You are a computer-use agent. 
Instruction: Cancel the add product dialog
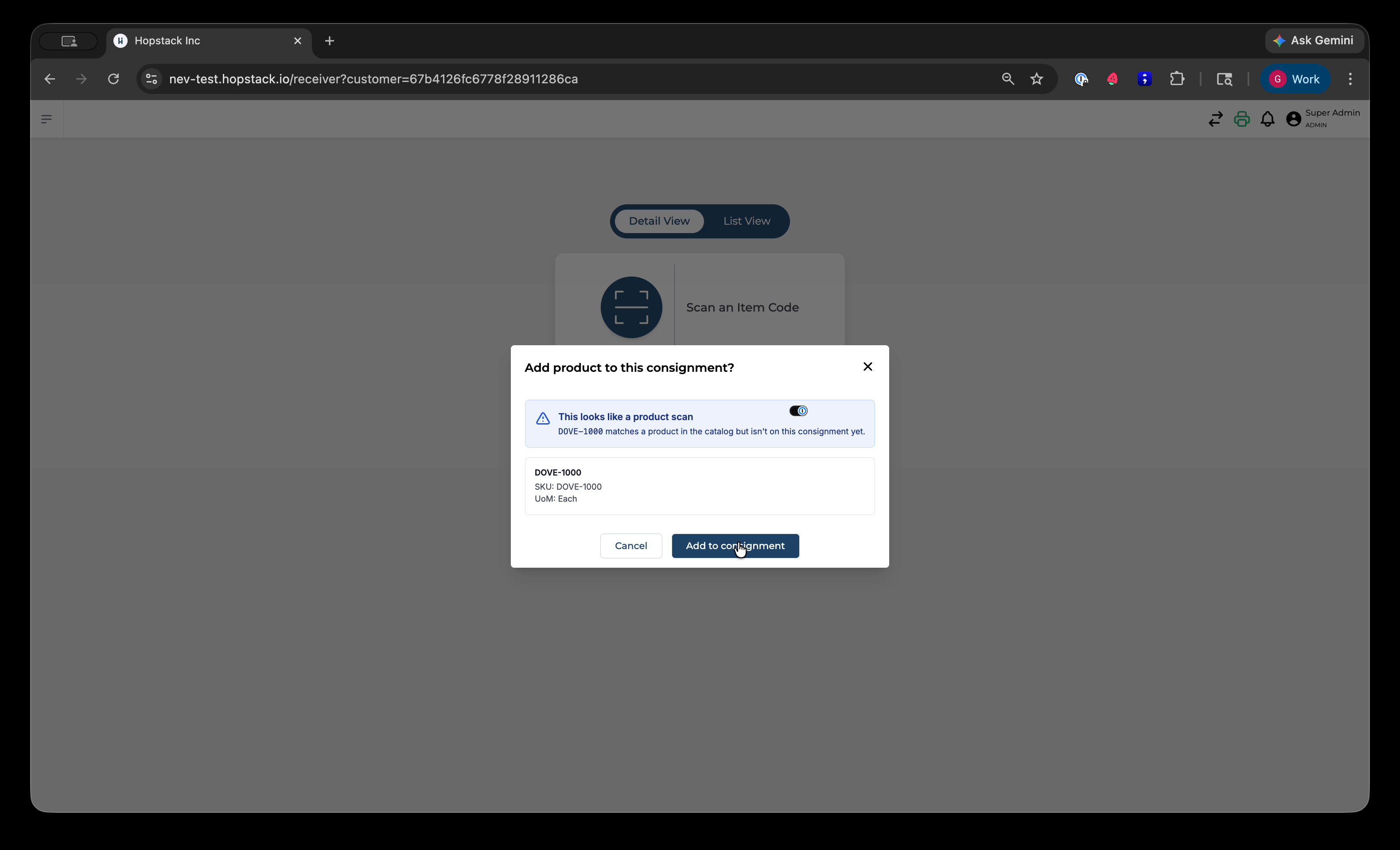(x=631, y=546)
